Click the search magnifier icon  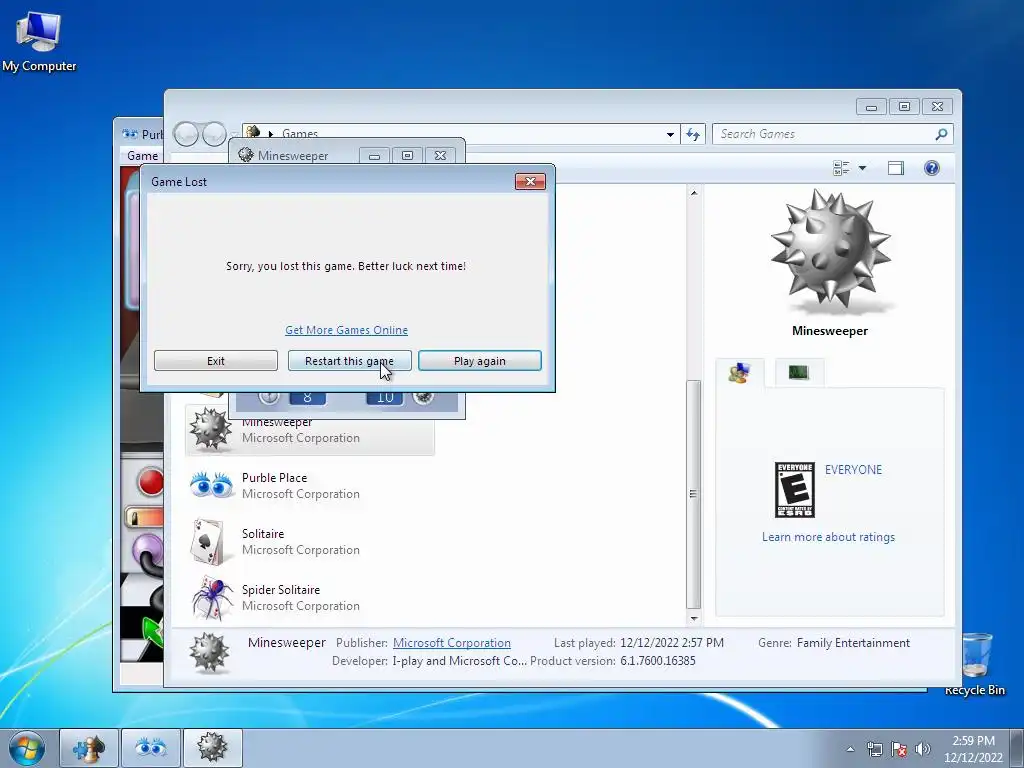(941, 134)
